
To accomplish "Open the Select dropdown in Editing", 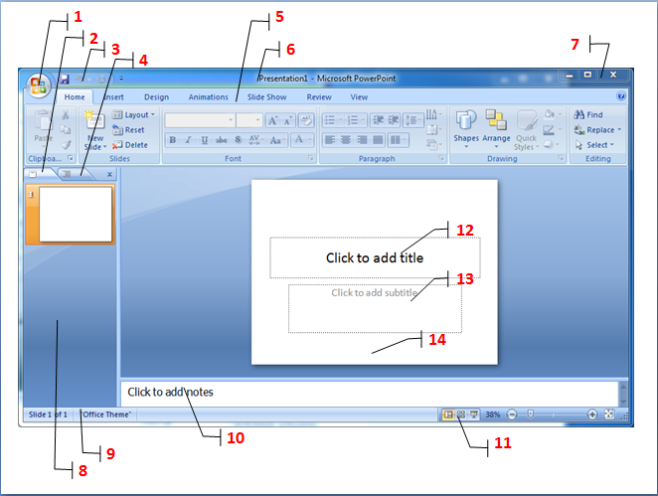I will pos(596,145).
